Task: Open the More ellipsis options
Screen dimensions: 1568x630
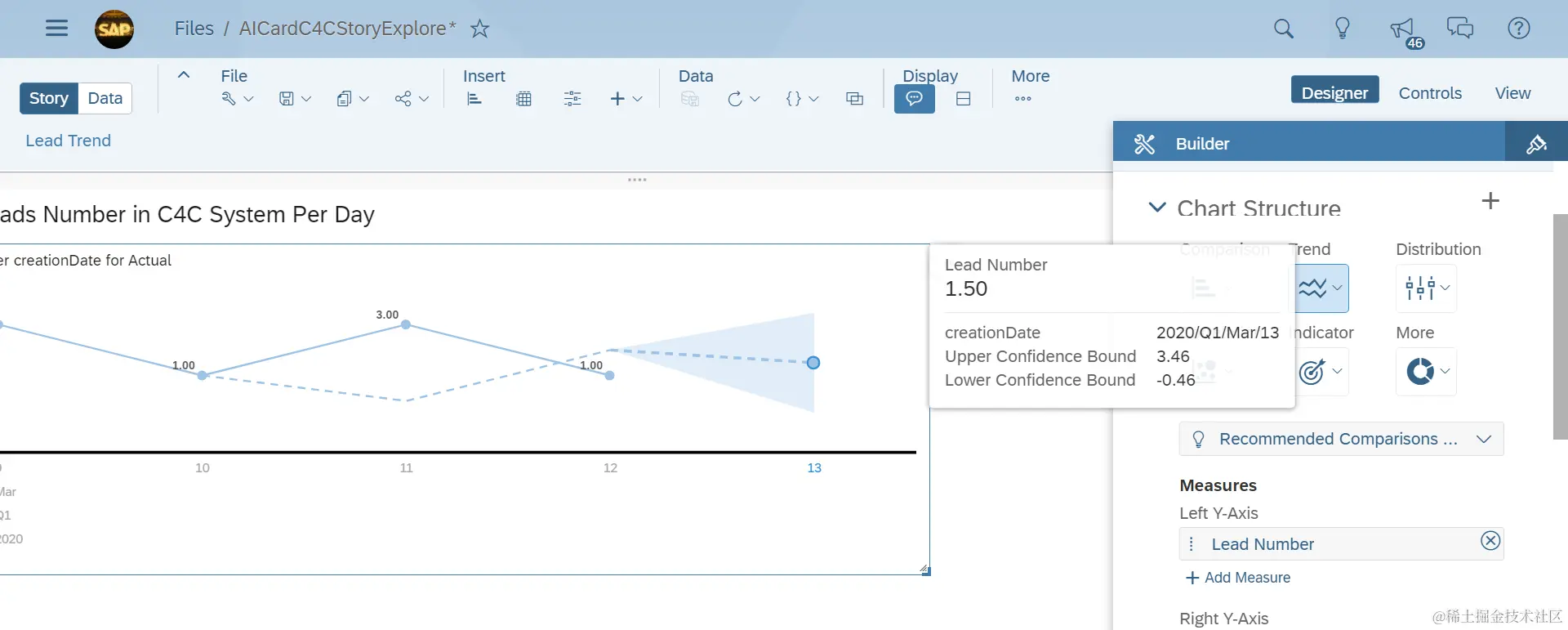Action: 1023,99
